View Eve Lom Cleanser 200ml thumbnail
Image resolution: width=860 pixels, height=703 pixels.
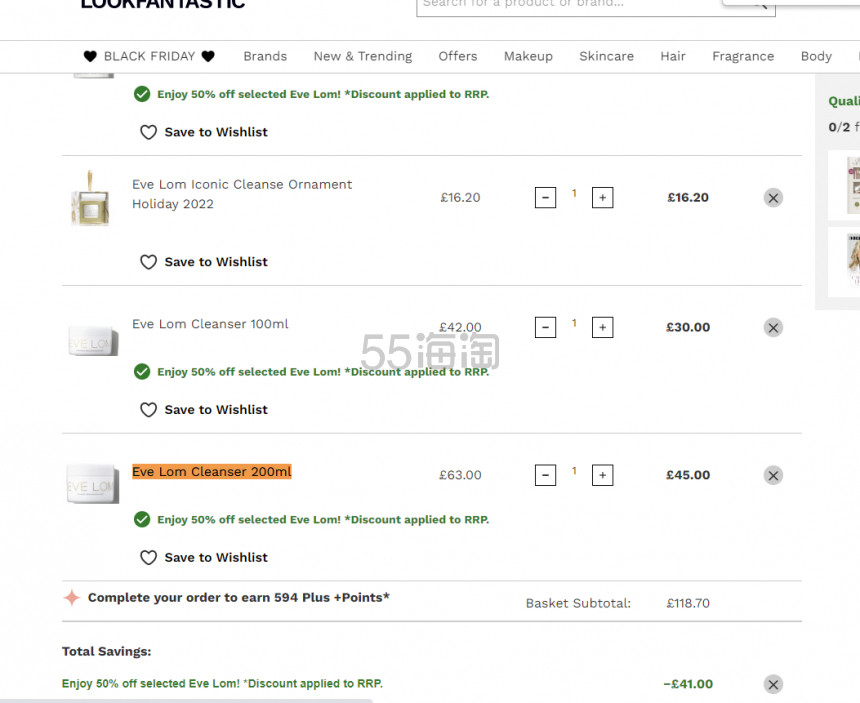pos(93,484)
